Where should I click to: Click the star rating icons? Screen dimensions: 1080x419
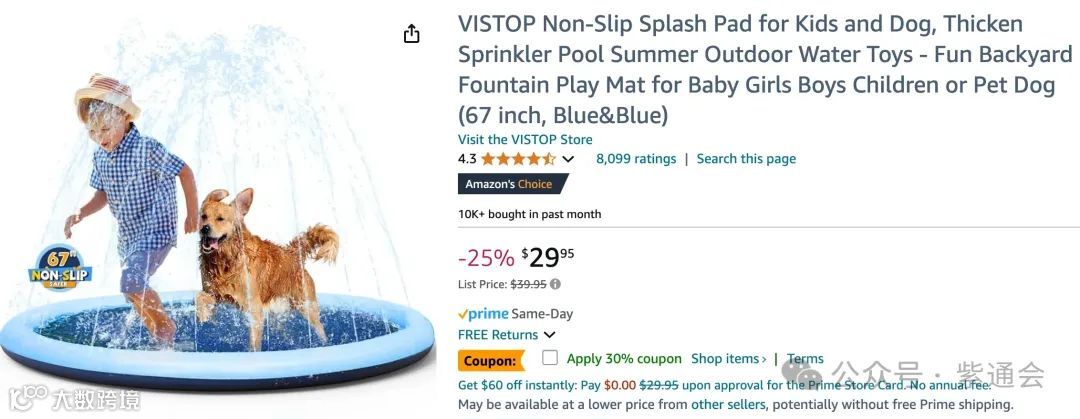click(x=518, y=159)
